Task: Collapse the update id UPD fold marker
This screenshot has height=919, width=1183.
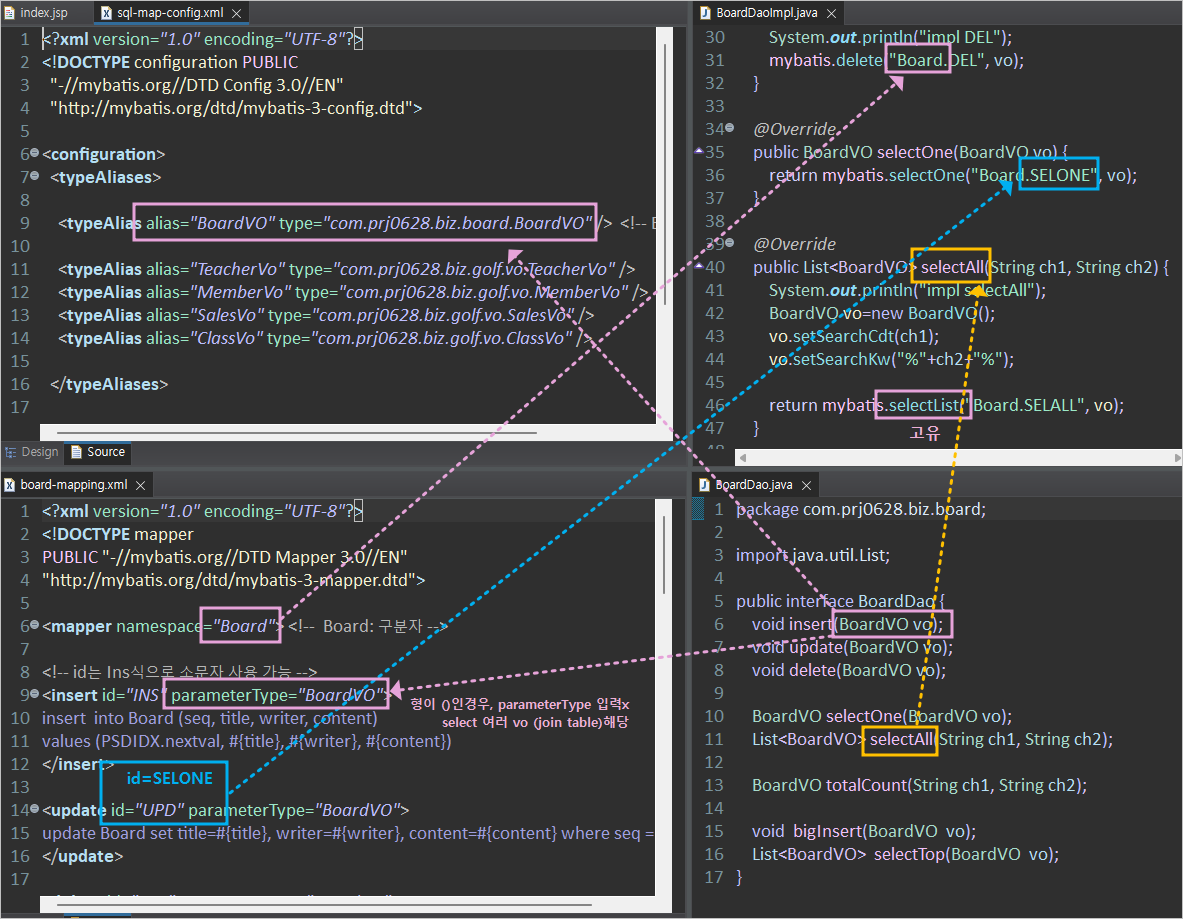Action: (35, 809)
